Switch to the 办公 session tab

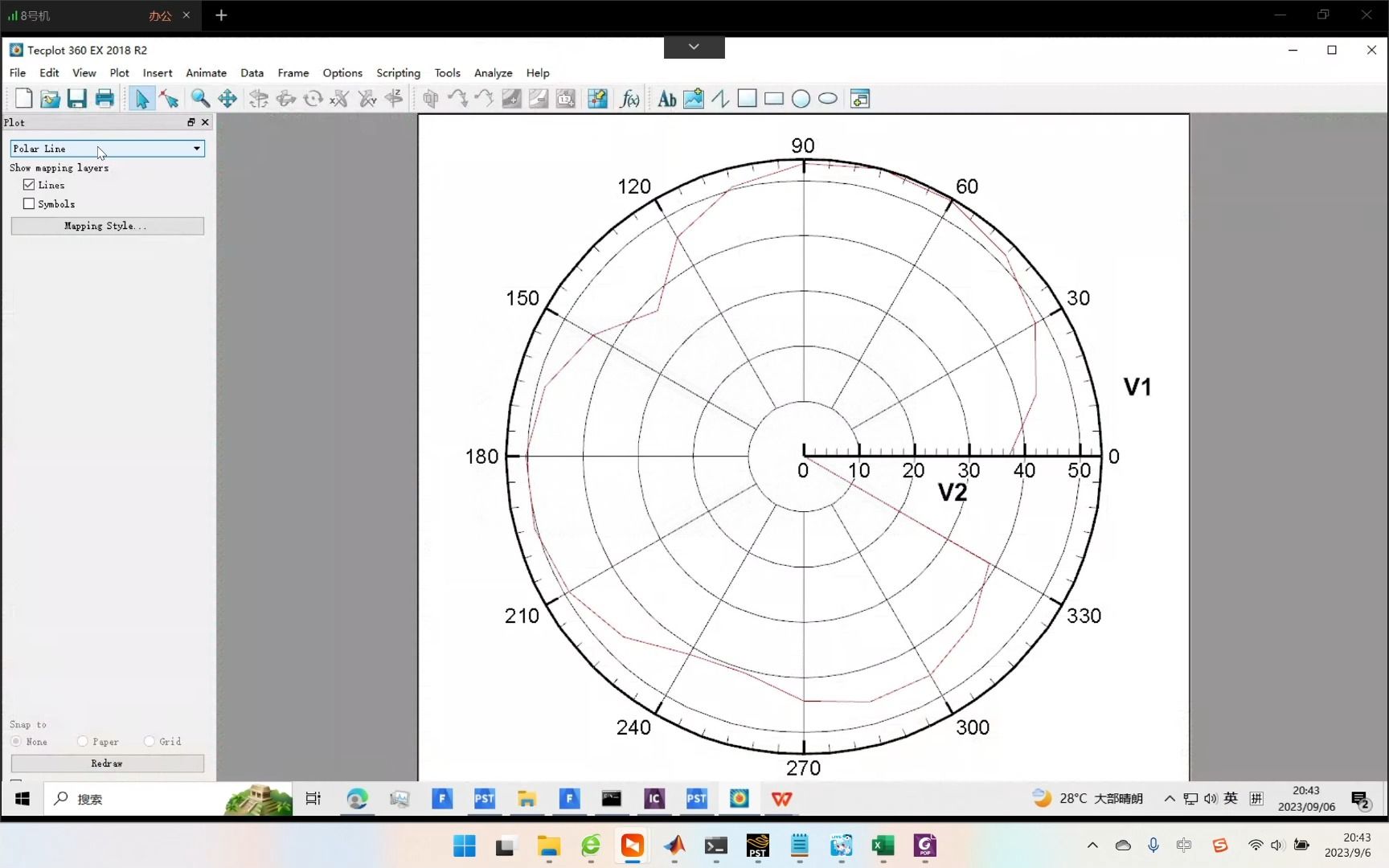tap(160, 15)
